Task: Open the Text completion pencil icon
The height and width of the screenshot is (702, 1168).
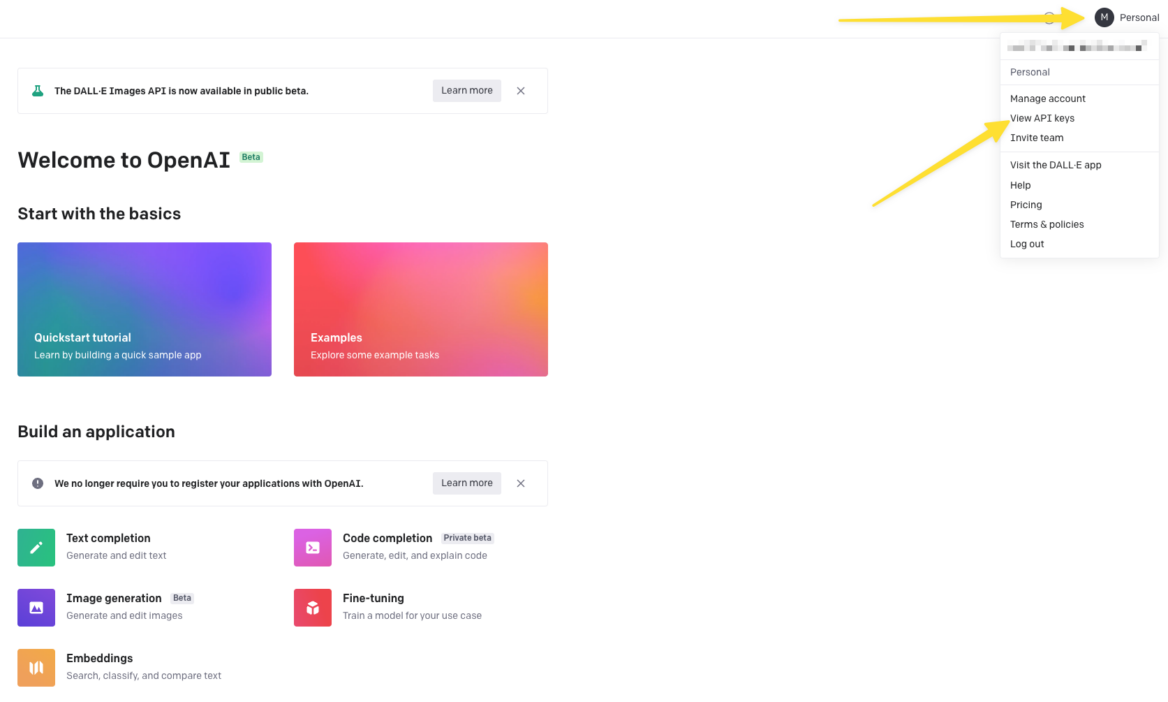Action: pyautogui.click(x=36, y=548)
